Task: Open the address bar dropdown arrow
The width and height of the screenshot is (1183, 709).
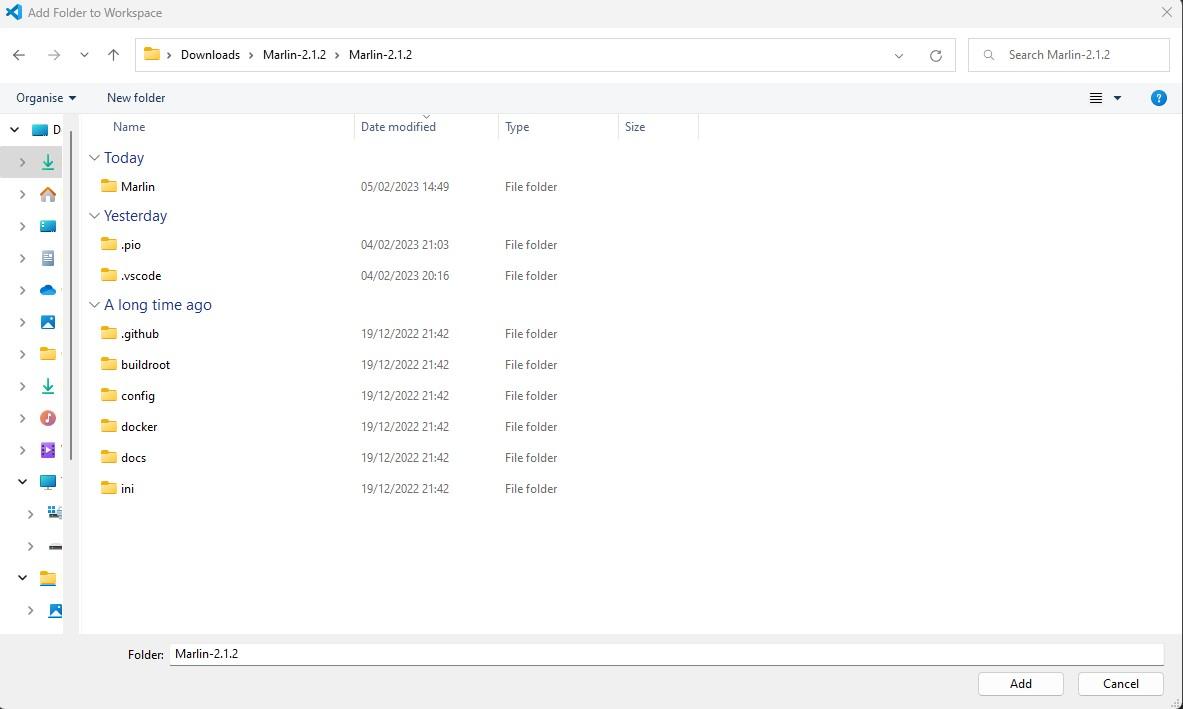Action: pos(898,55)
